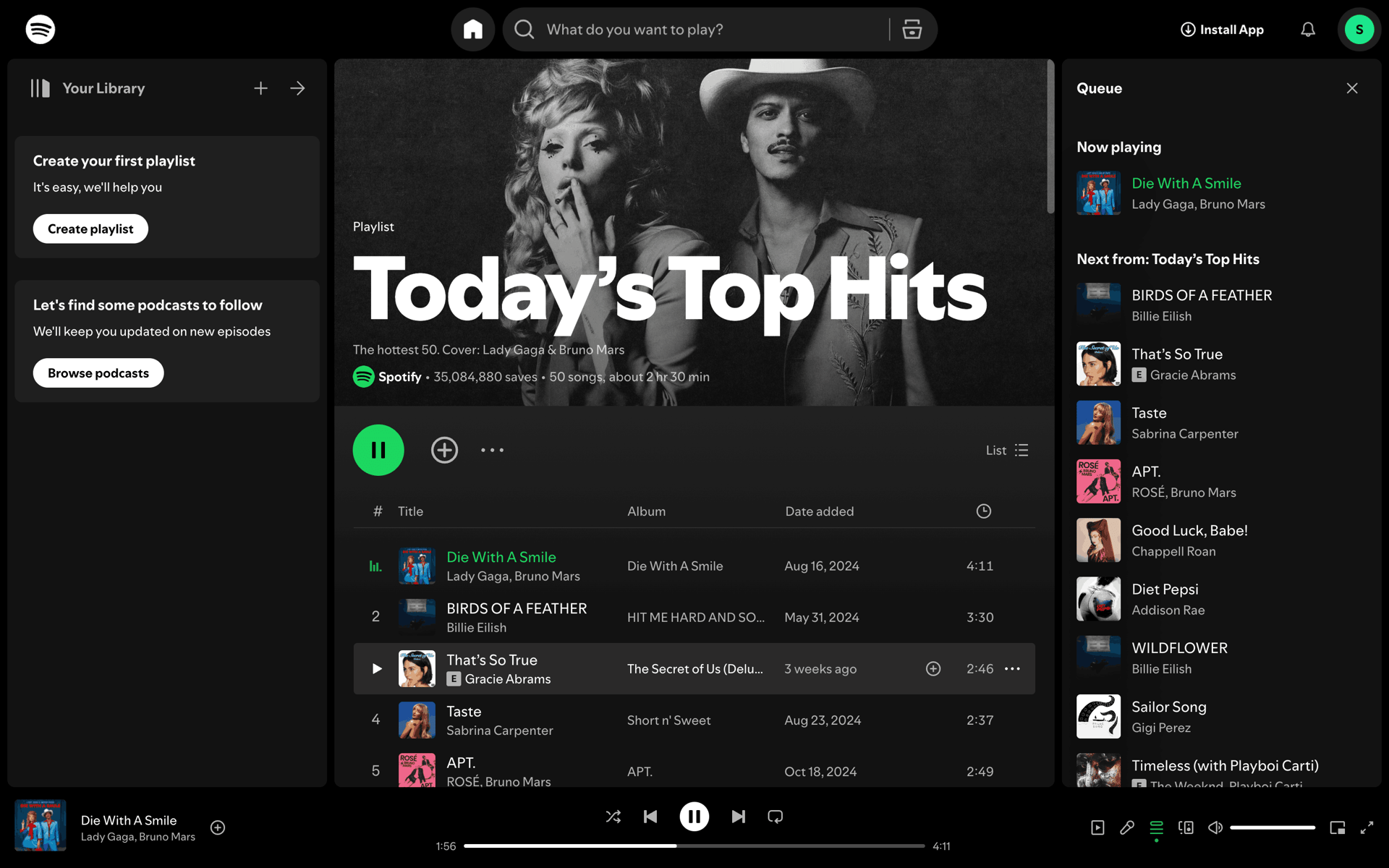Screen dimensions: 1389x868
Task: Open Billie Eilish artist link in row 2
Action: [x=476, y=628]
